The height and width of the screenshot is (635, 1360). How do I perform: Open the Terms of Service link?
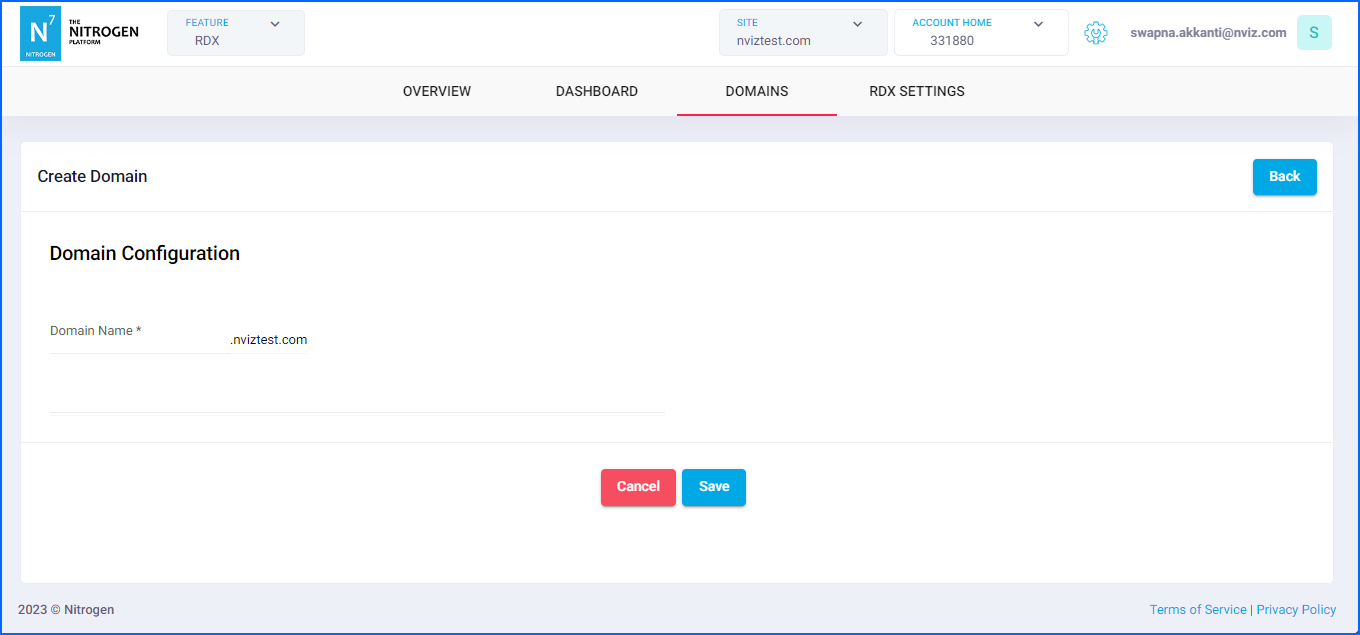[x=1197, y=610]
